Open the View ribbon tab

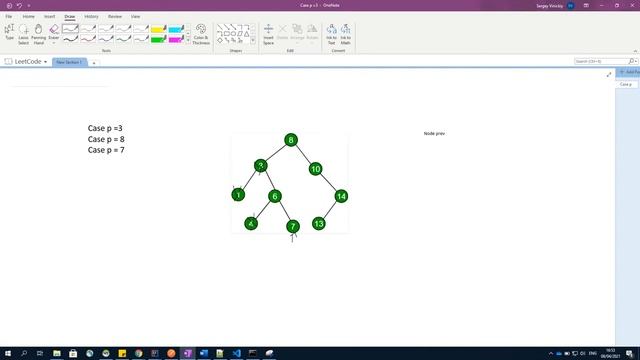coord(136,16)
